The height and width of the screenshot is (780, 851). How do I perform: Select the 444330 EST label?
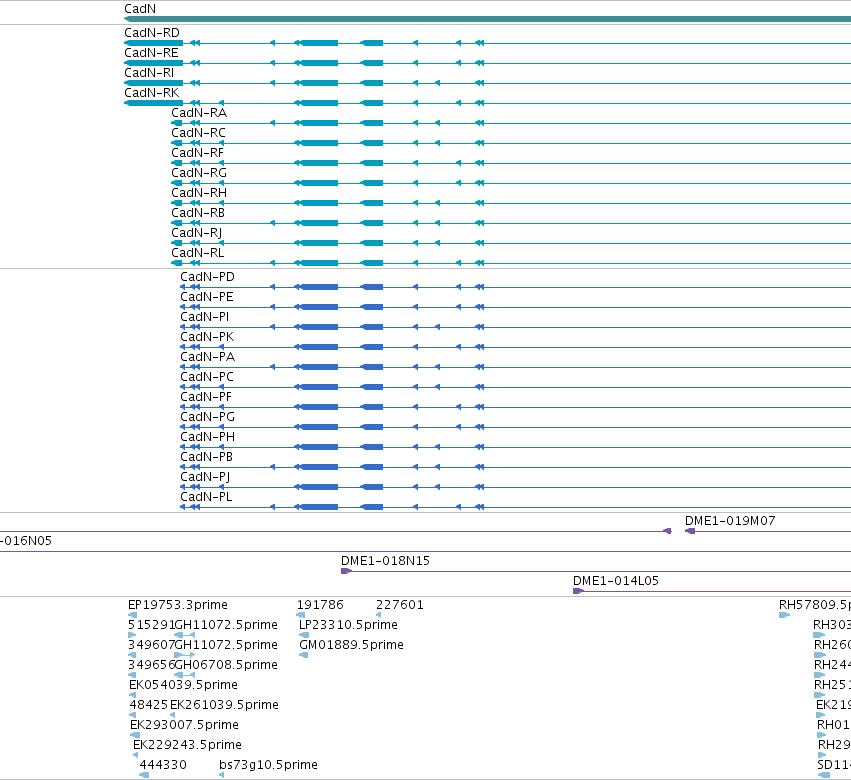[x=163, y=765]
